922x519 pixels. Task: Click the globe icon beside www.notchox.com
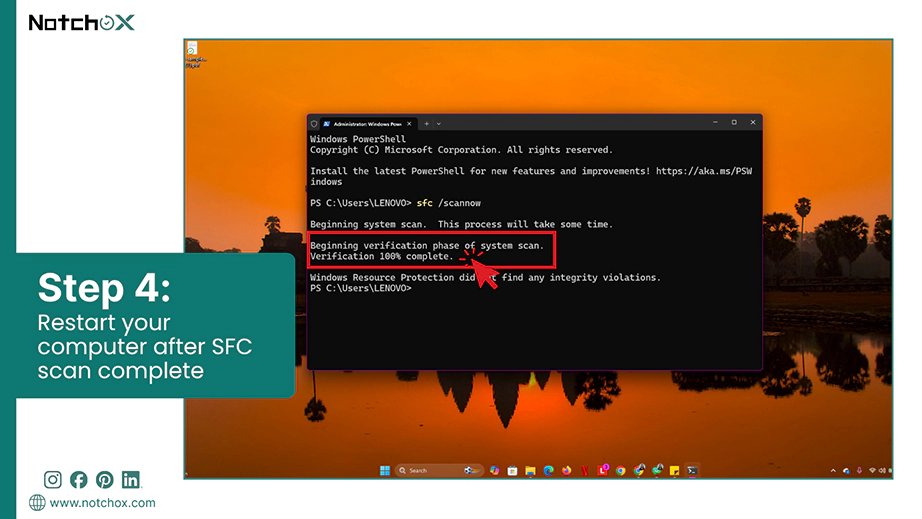pyautogui.click(x=37, y=503)
